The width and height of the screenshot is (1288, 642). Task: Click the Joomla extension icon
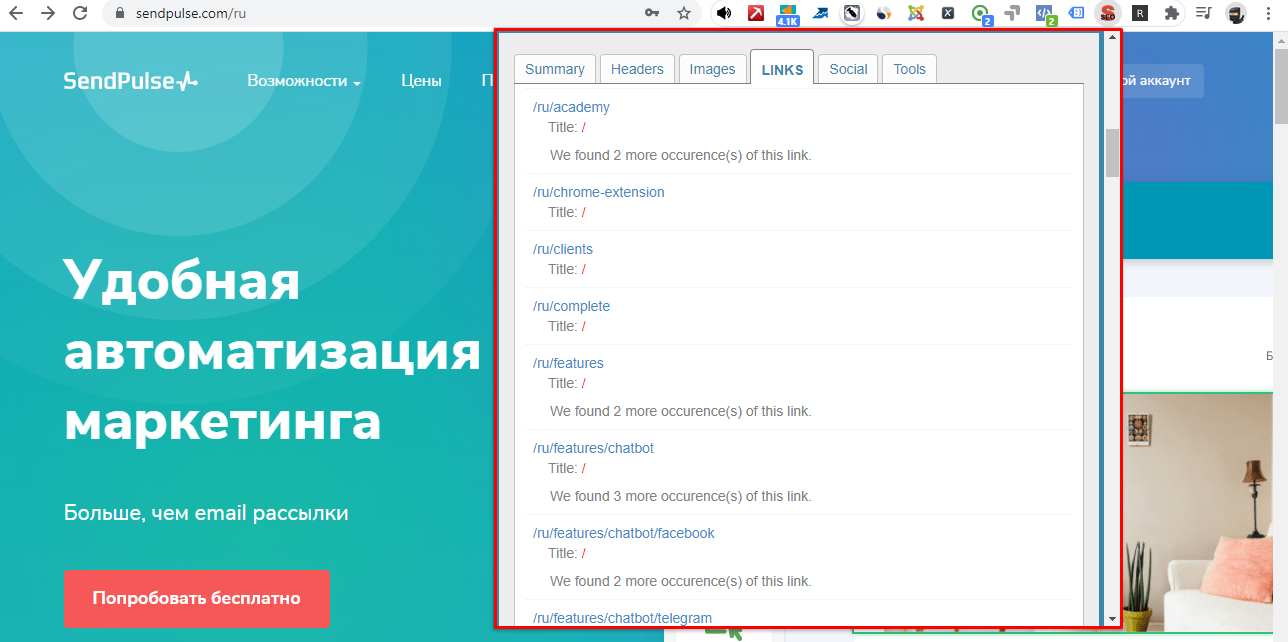click(915, 13)
